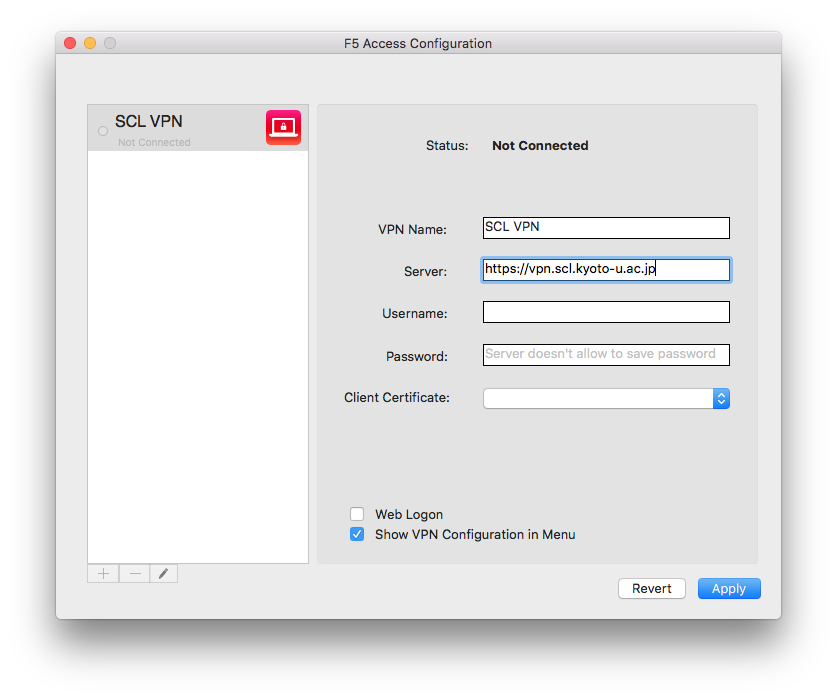
Task: Select the SCL VPN entry in list
Action: pos(198,128)
